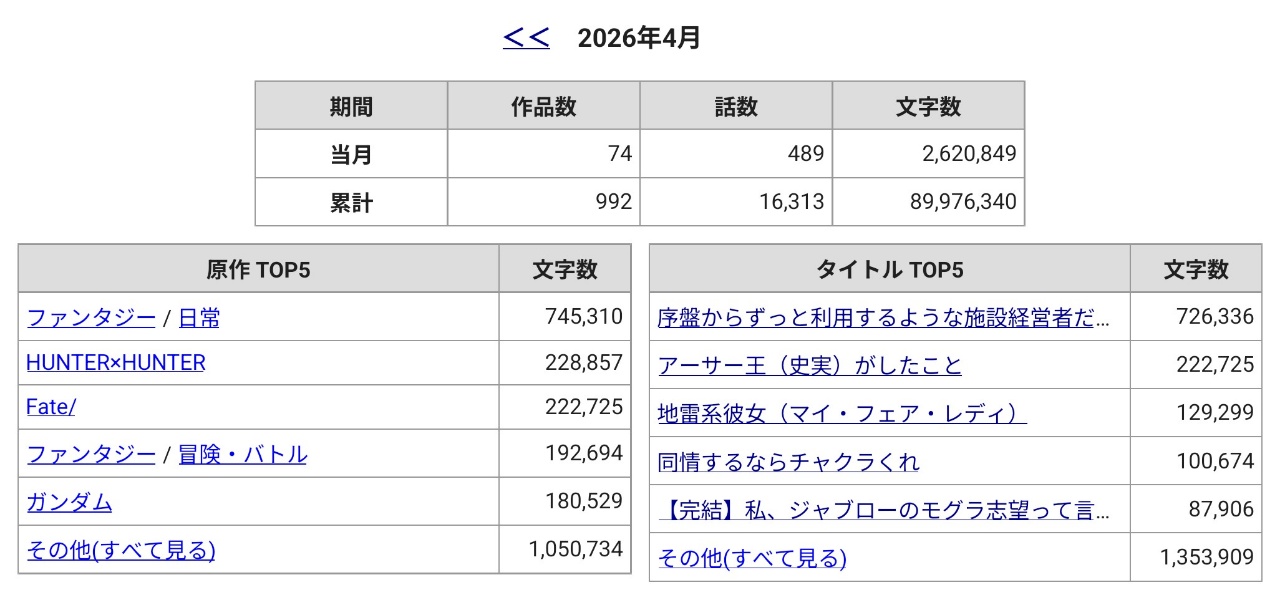The width and height of the screenshot is (1280, 590).
Task: Go to previous month with << link
Action: tap(526, 39)
